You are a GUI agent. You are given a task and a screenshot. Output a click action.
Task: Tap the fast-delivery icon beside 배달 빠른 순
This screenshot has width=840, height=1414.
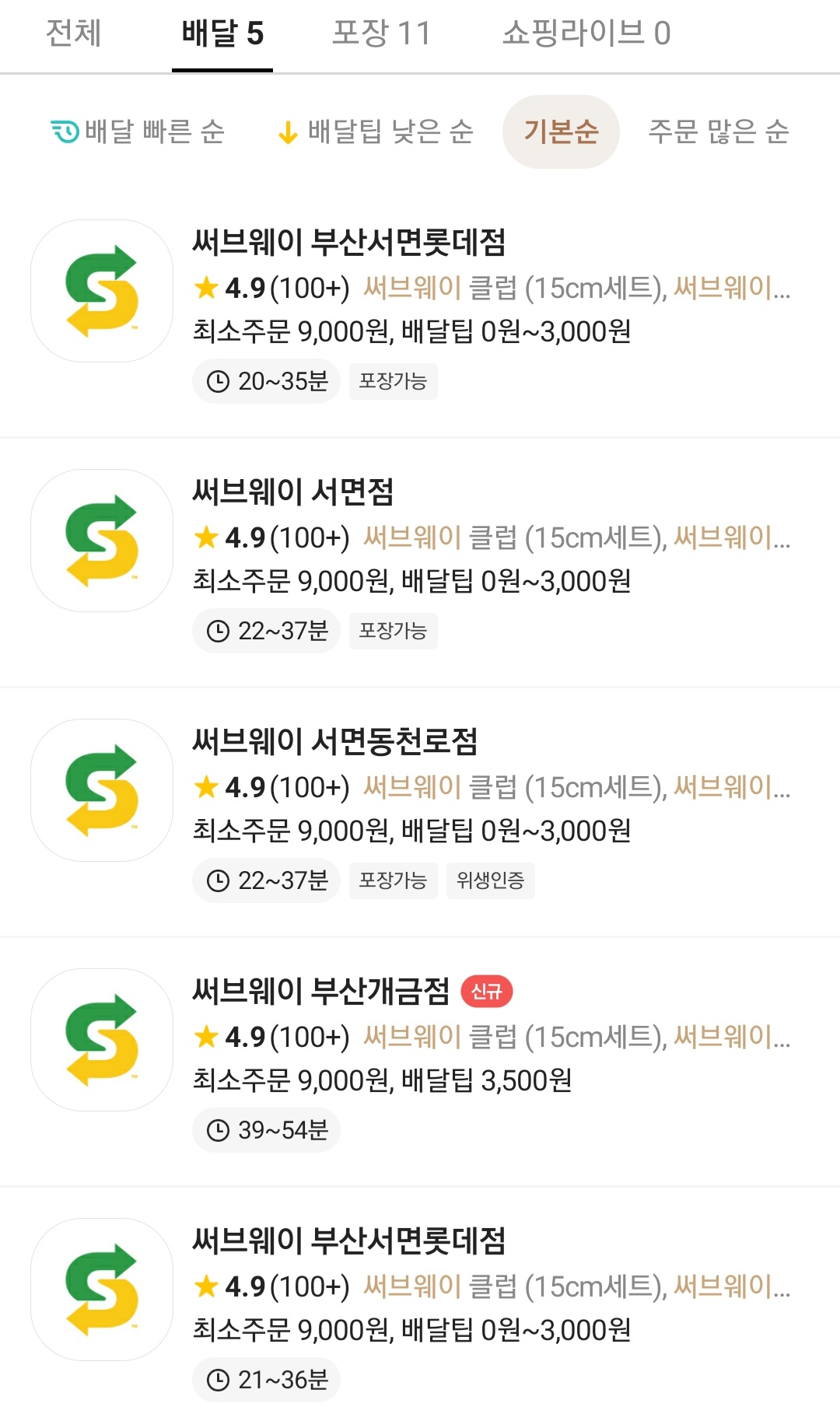(x=65, y=131)
